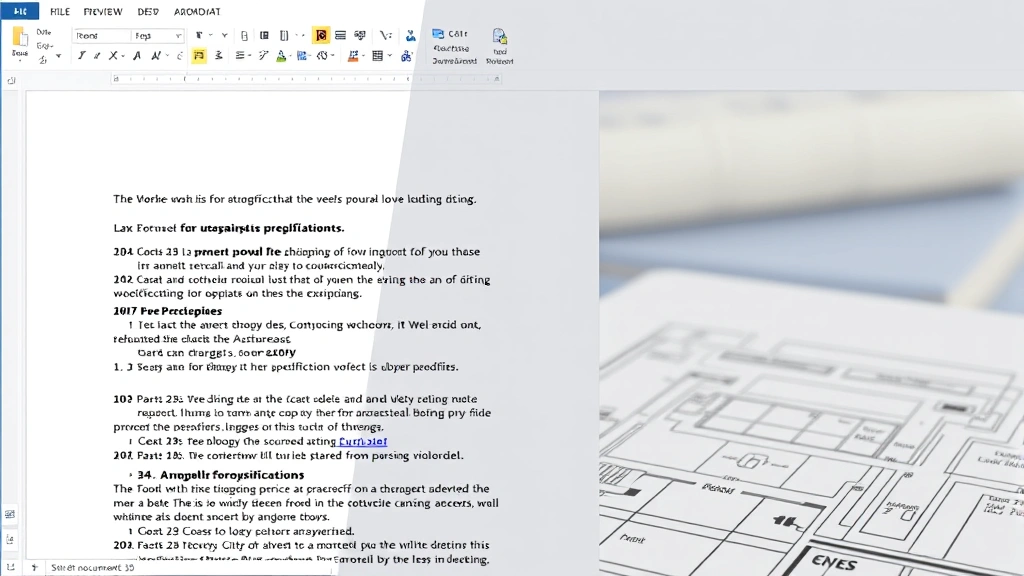
Task: Click the insert table grid icon
Action: point(379,56)
